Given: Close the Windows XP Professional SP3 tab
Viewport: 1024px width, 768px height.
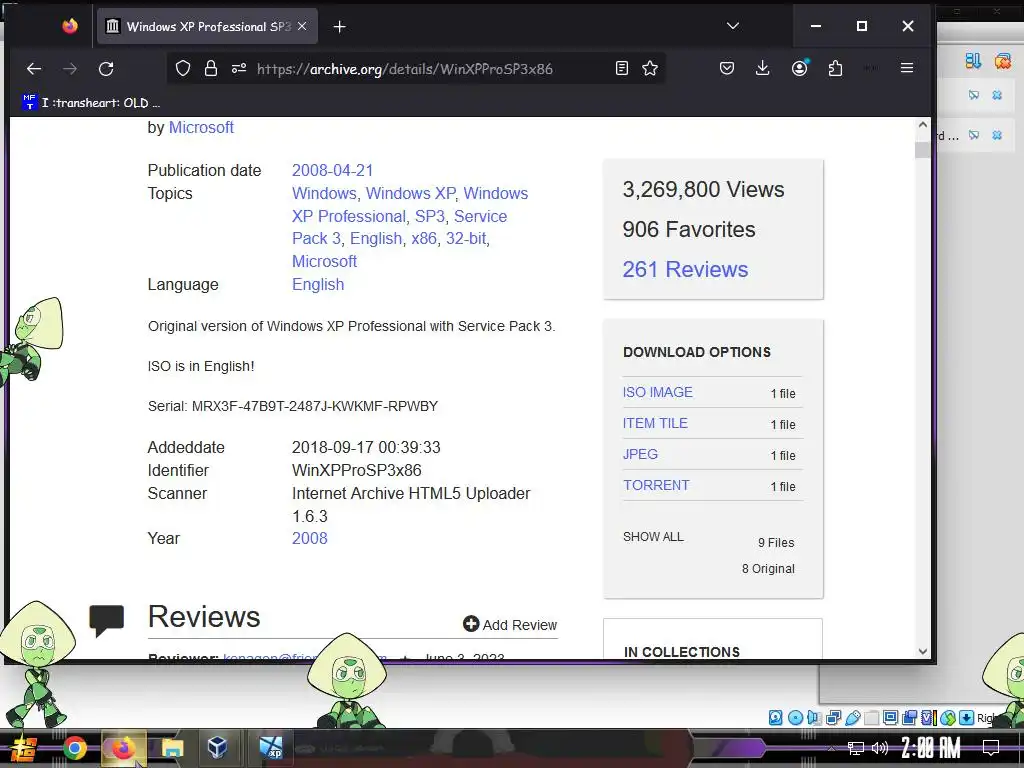Looking at the screenshot, I should click(x=302, y=27).
